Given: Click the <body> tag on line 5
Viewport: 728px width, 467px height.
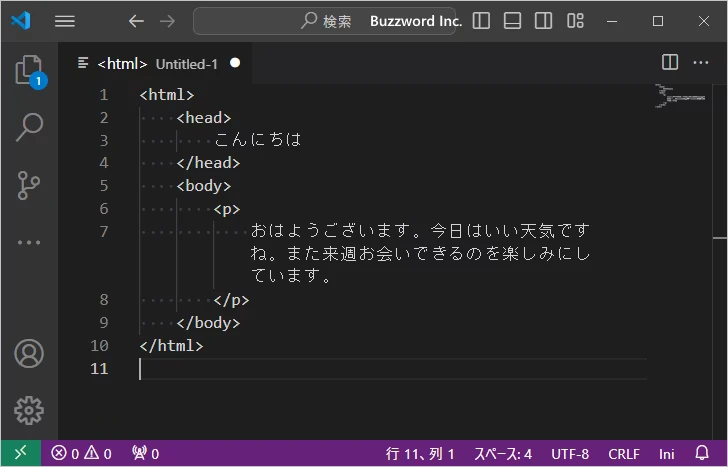Looking at the screenshot, I should [x=204, y=186].
